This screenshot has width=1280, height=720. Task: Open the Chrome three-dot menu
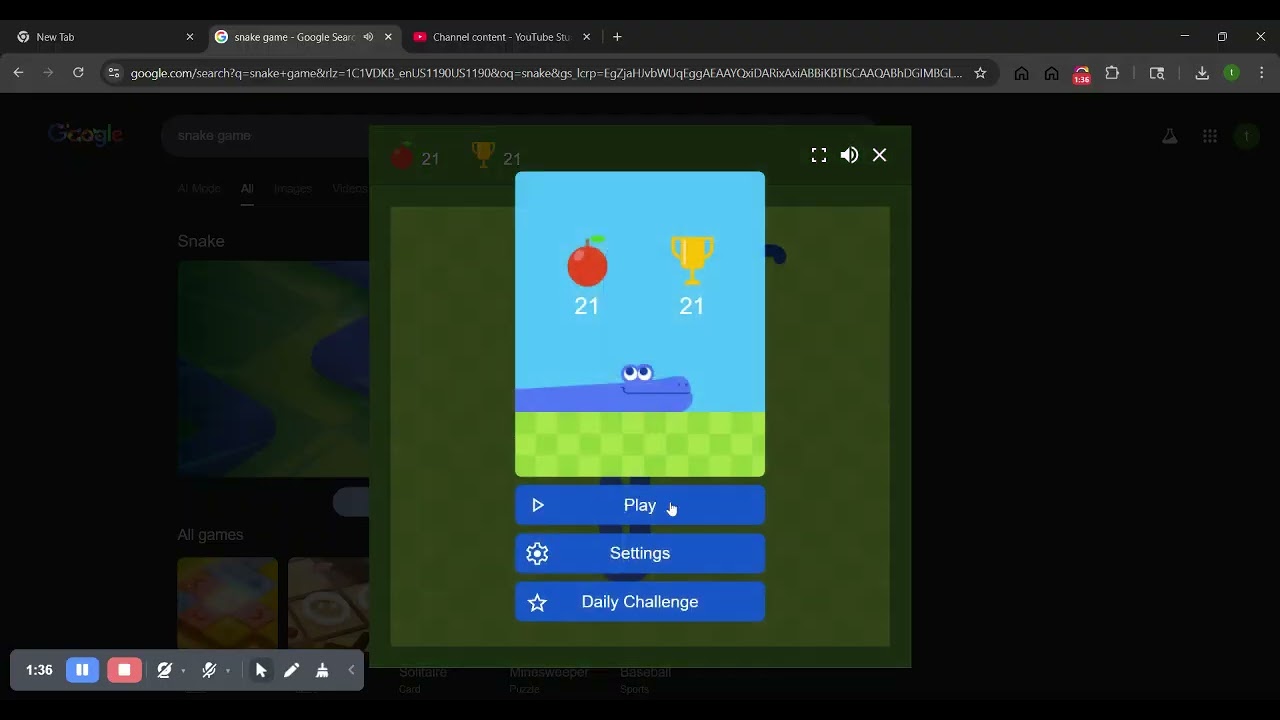[1262, 73]
